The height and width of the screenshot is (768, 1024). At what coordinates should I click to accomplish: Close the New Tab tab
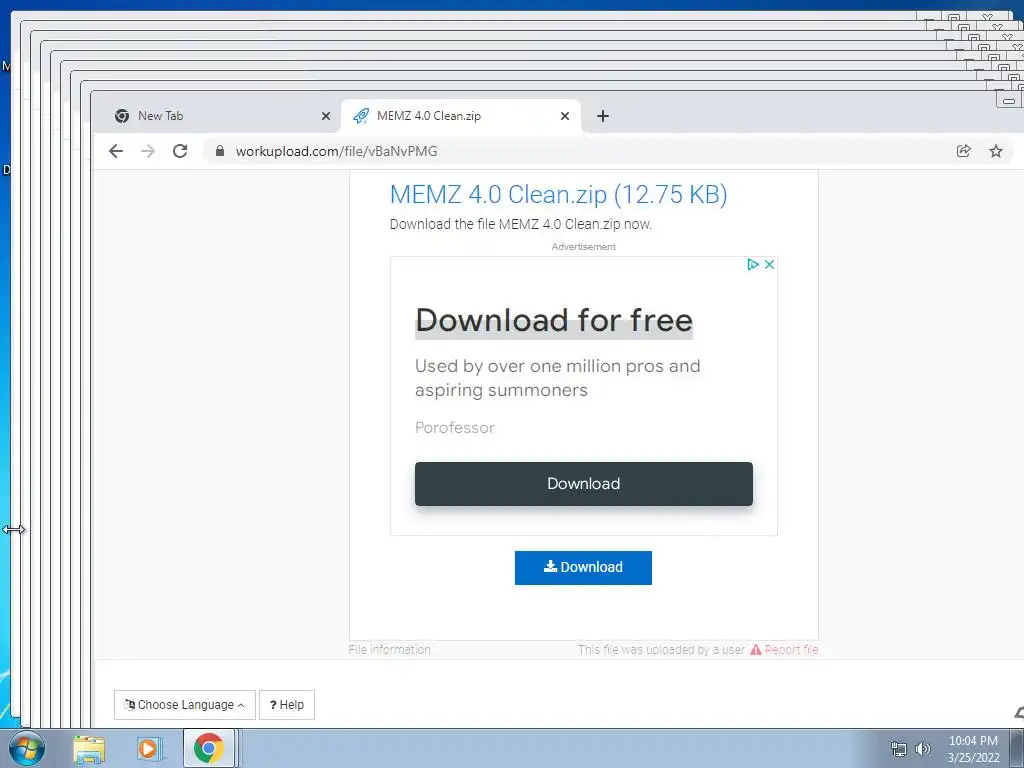pos(326,116)
